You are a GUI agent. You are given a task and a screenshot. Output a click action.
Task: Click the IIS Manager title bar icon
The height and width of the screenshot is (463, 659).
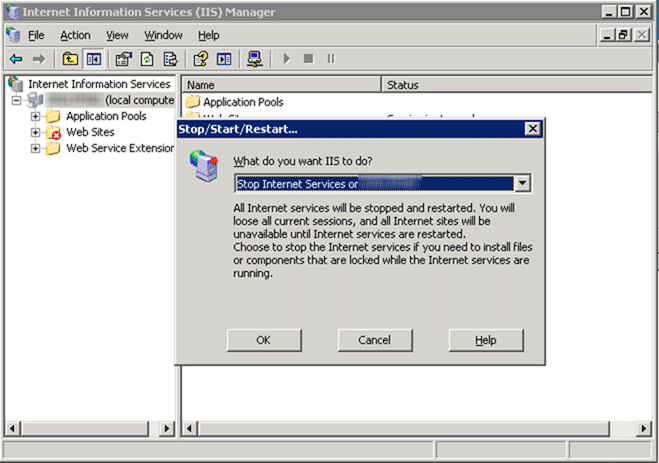(13, 11)
